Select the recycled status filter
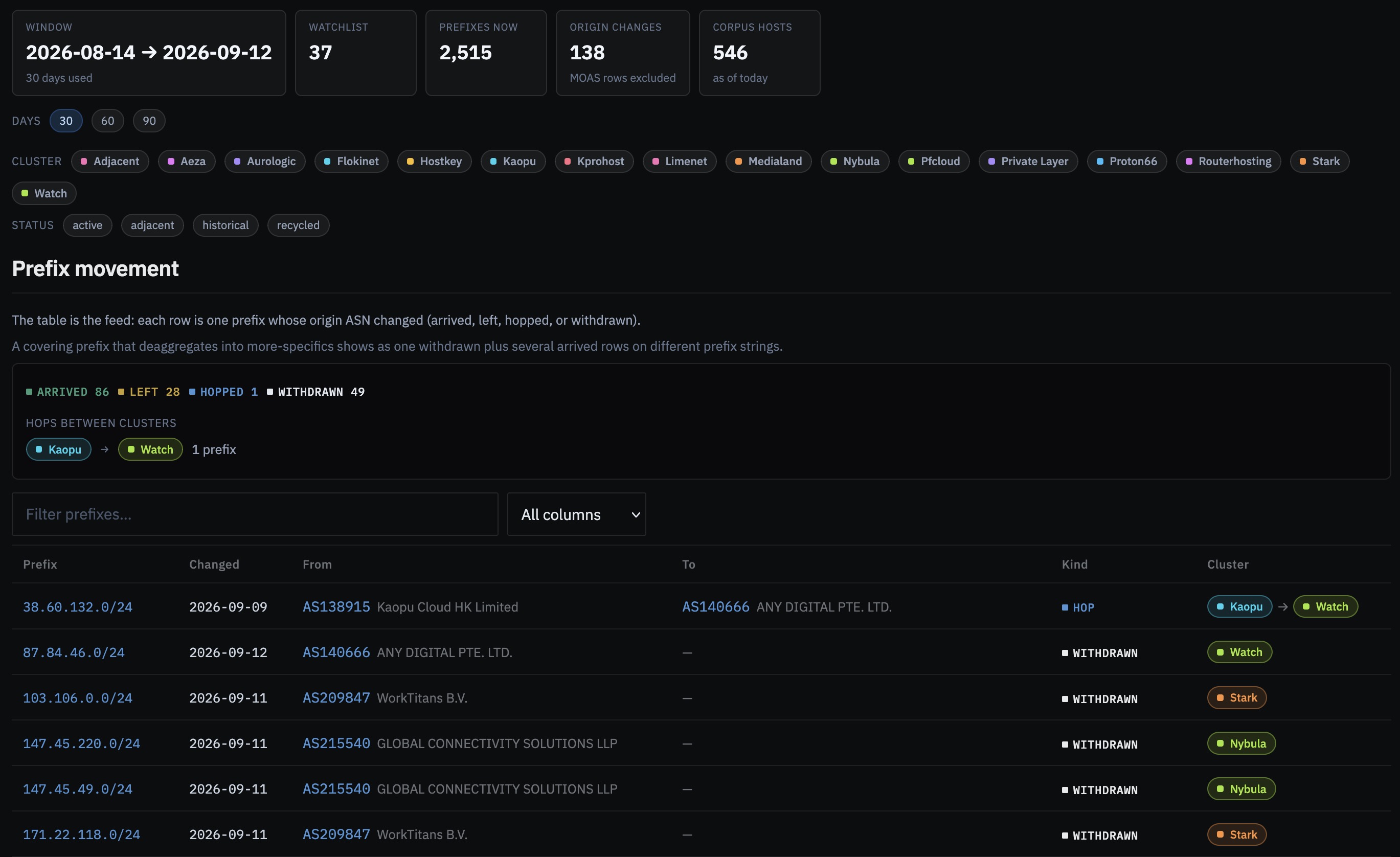The width and height of the screenshot is (1400, 857). (298, 225)
